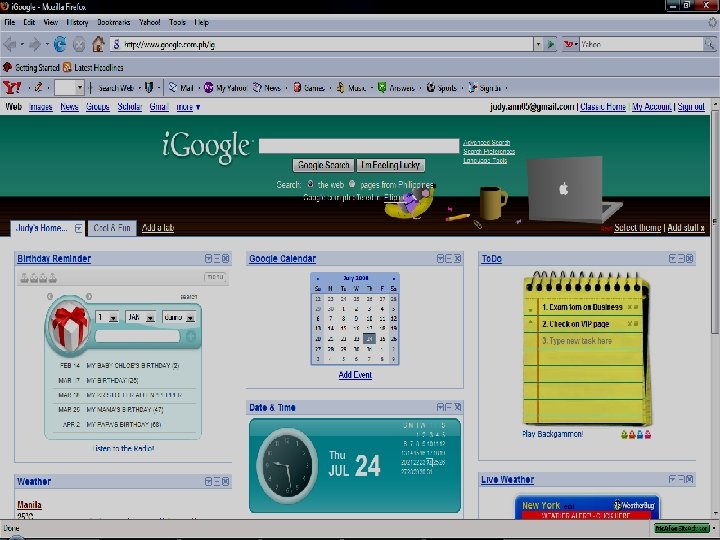
Task: Click the I'm Feeling Lucky button
Action: (x=391, y=165)
